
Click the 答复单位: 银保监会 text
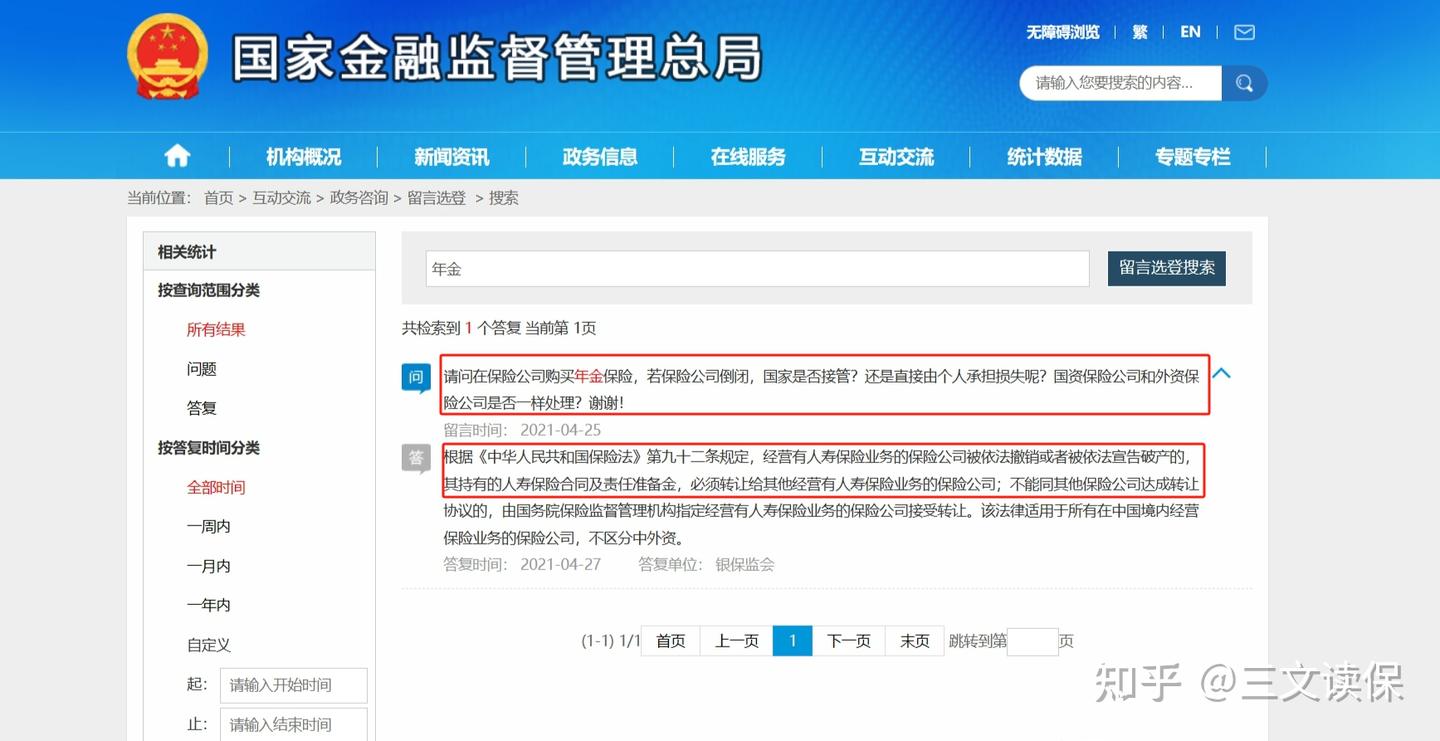706,564
